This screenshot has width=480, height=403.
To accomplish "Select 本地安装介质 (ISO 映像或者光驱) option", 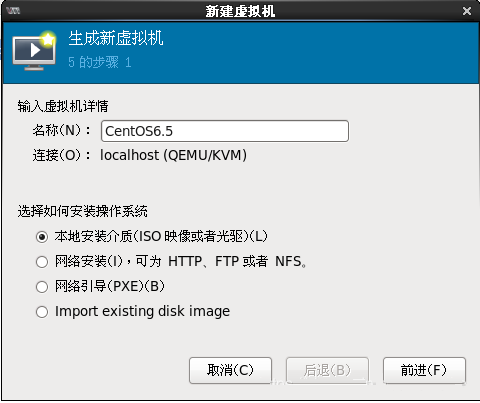I will 42,237.
